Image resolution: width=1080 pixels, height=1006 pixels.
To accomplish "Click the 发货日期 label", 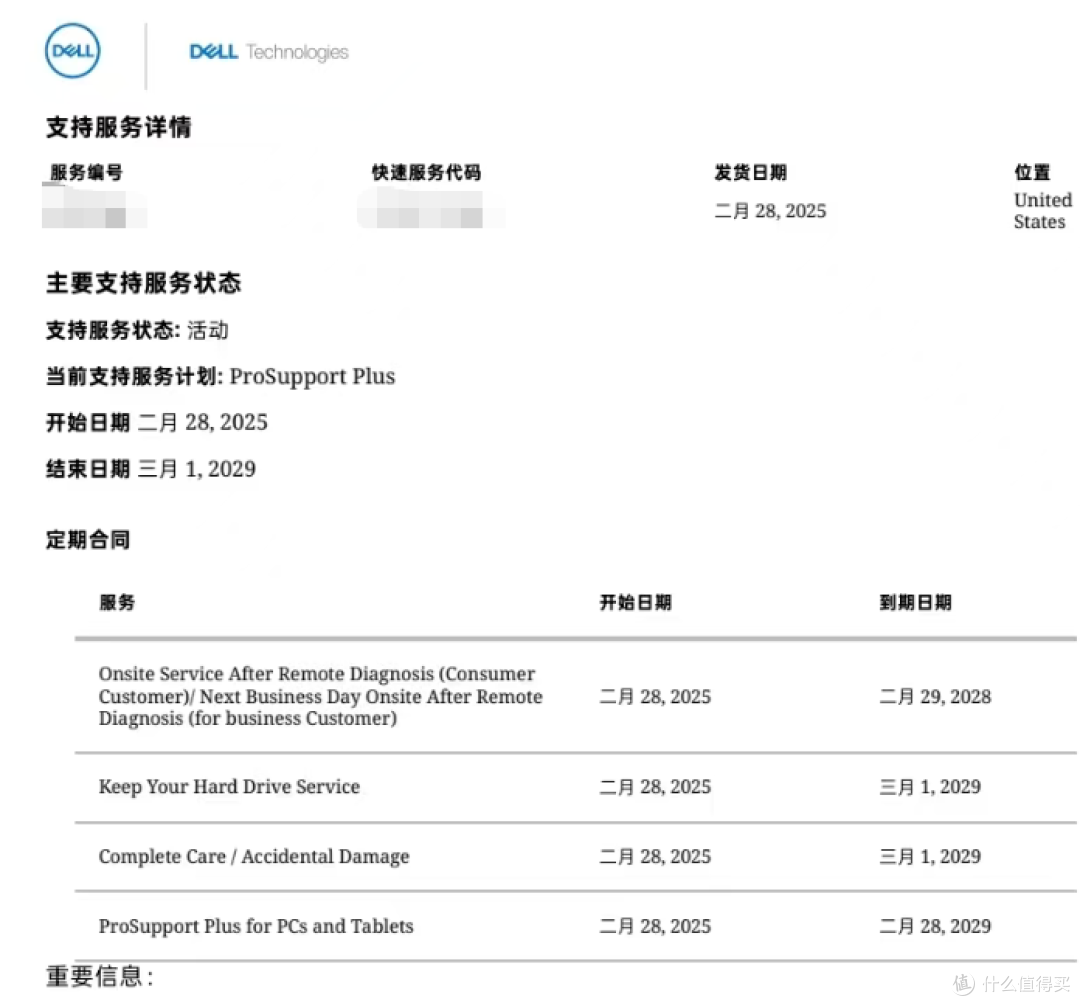I will [751, 172].
